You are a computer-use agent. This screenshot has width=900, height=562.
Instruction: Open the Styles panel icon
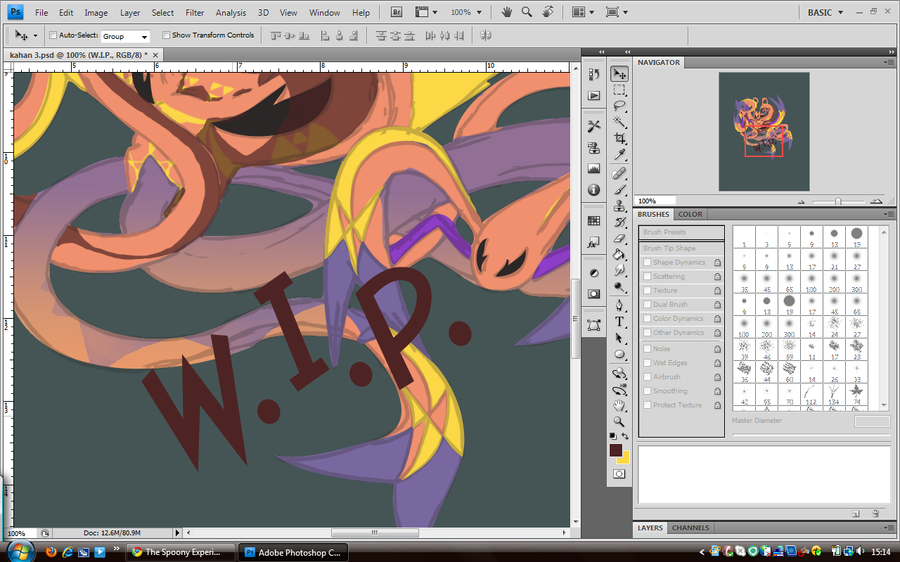(594, 242)
